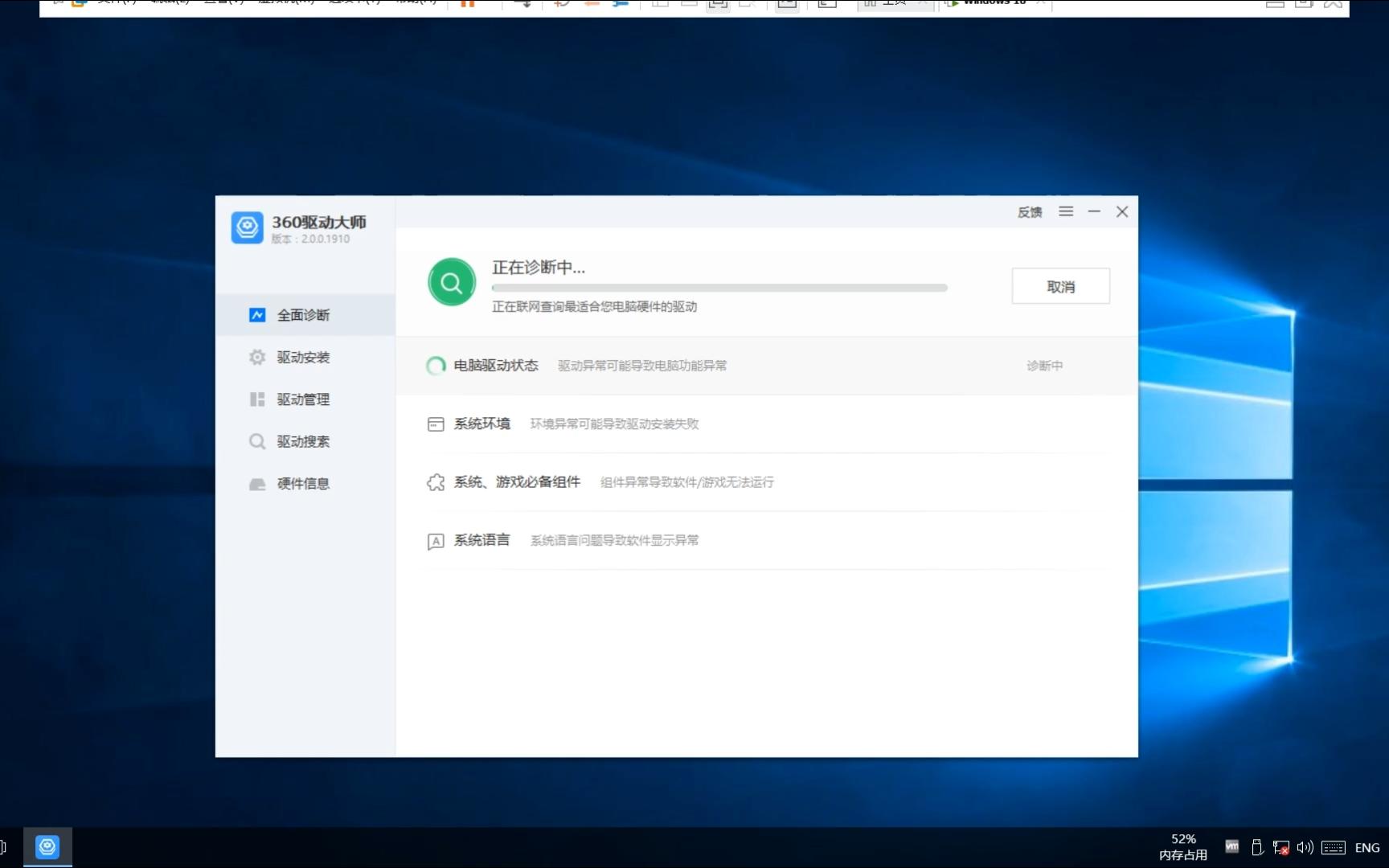Click the ENG input language indicator
The height and width of the screenshot is (868, 1389).
[x=1367, y=847]
